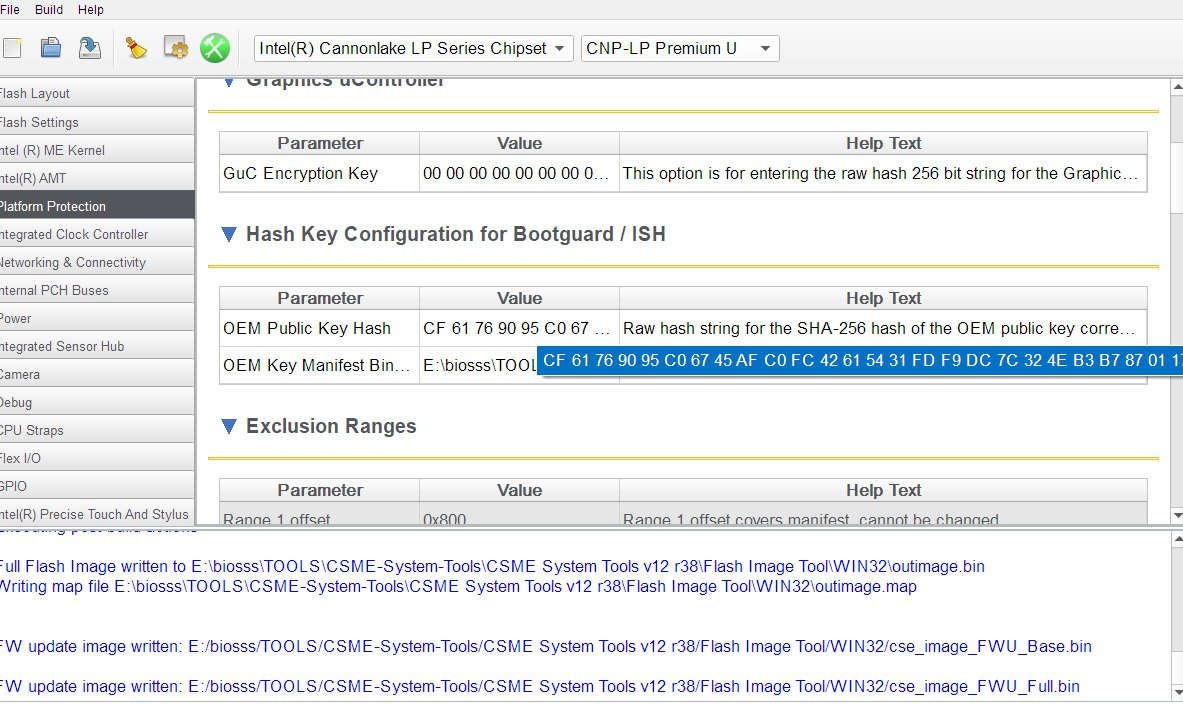
Task: Collapse the Graphics uController section
Action: 229,81
